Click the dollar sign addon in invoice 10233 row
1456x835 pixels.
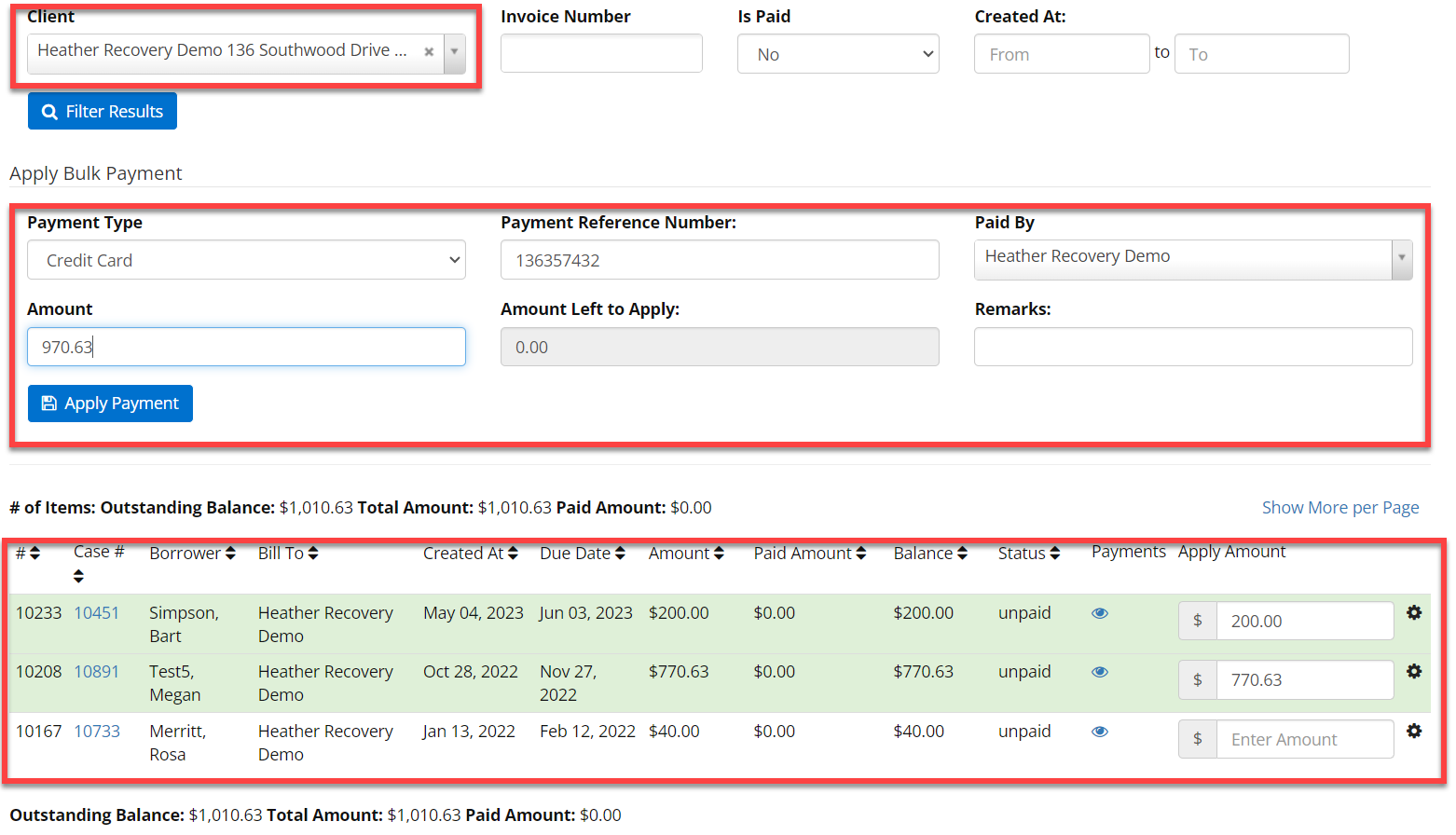[1198, 621]
